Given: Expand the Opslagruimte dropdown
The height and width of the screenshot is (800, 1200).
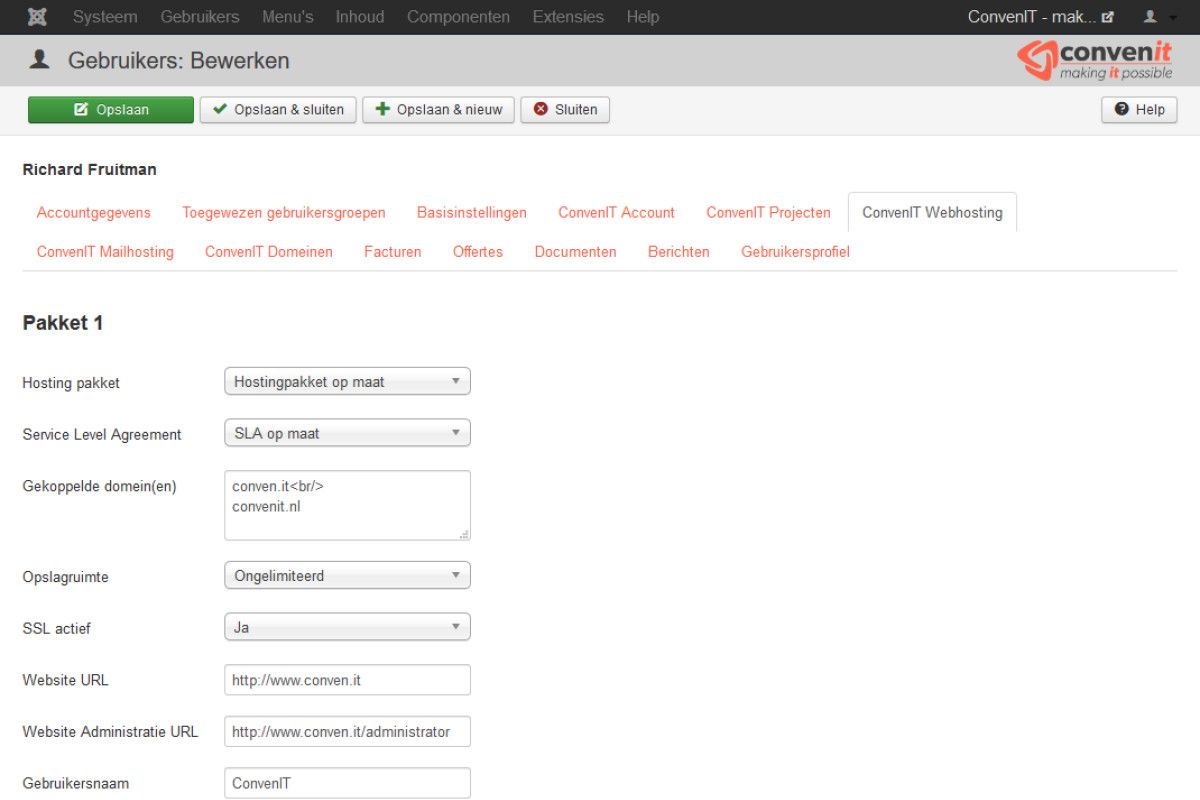Looking at the screenshot, I should [x=347, y=576].
